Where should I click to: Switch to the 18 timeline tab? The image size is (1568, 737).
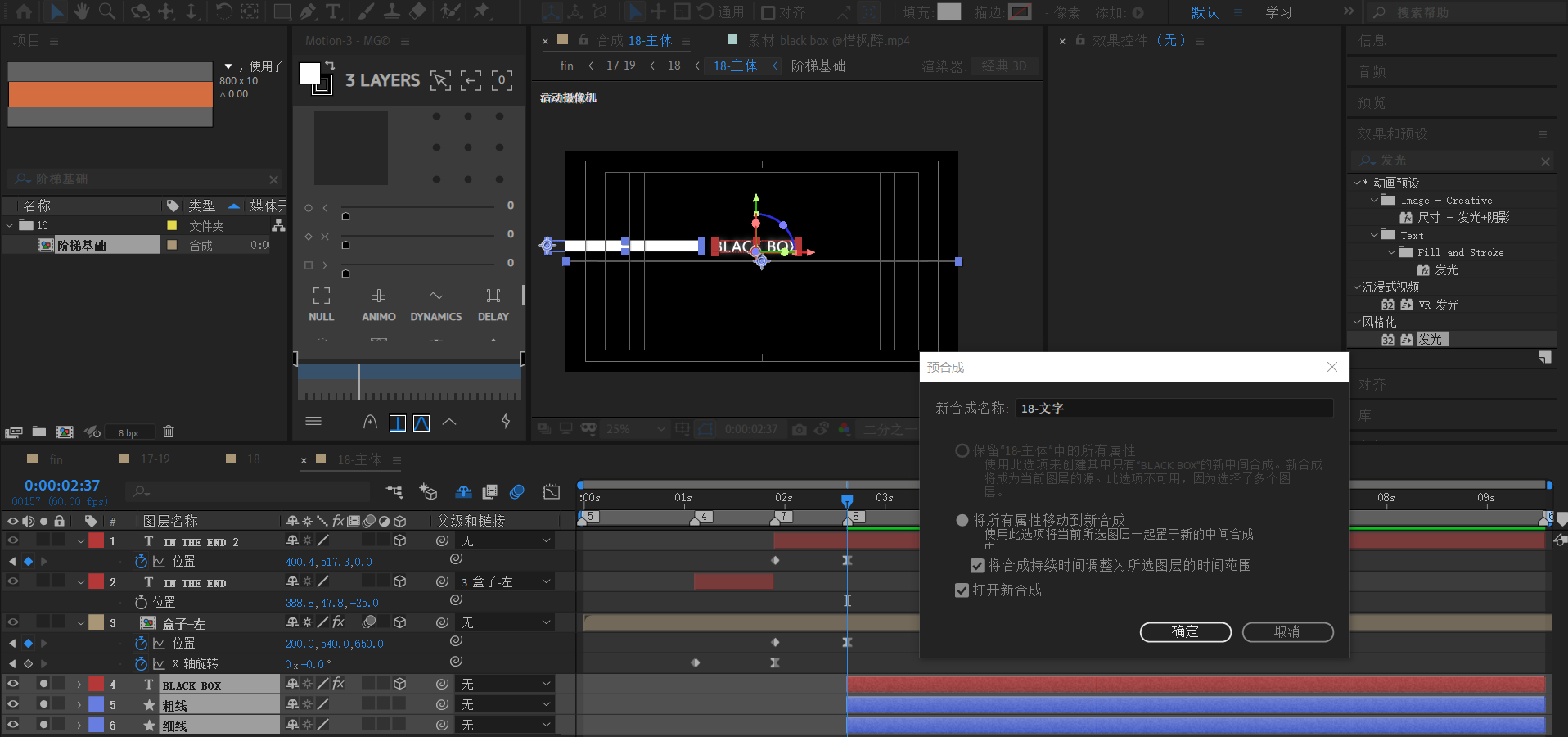(x=254, y=459)
